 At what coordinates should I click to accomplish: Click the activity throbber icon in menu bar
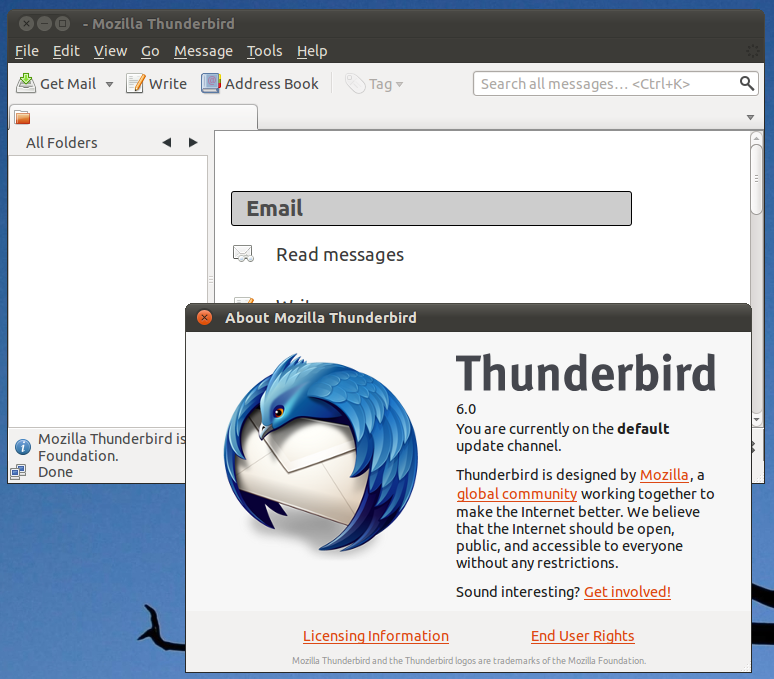pyautogui.click(x=752, y=51)
